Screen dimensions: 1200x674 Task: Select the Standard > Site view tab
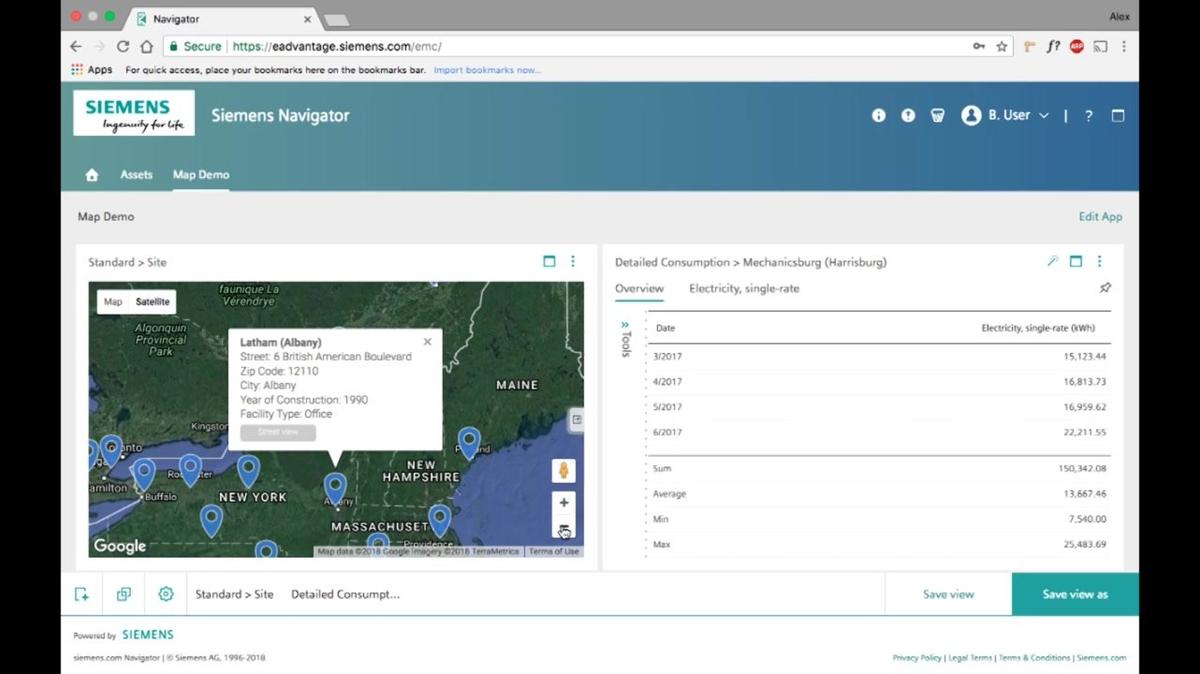(x=234, y=594)
